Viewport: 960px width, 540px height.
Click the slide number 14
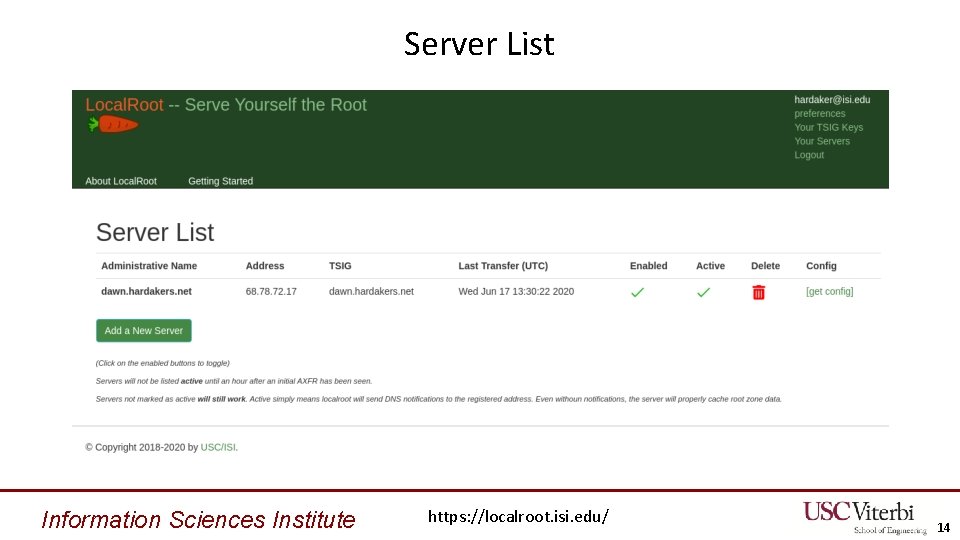tap(943, 528)
